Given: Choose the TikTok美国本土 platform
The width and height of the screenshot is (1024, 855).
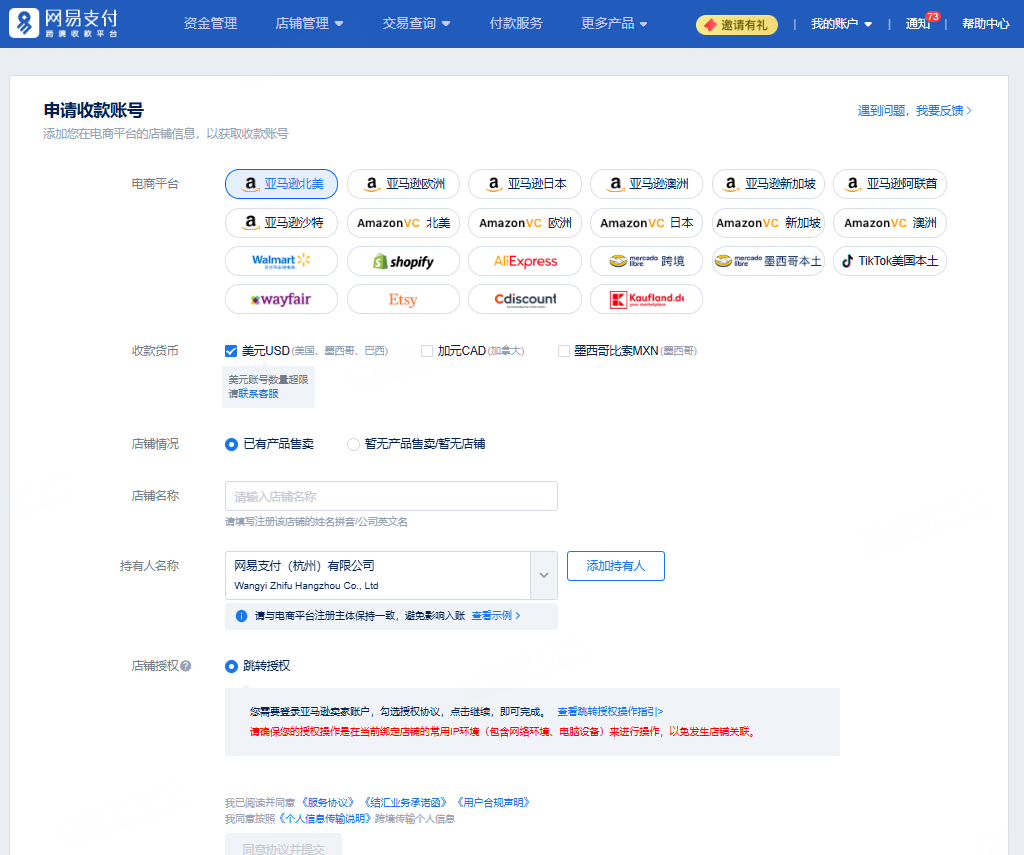Looking at the screenshot, I should tap(890, 261).
